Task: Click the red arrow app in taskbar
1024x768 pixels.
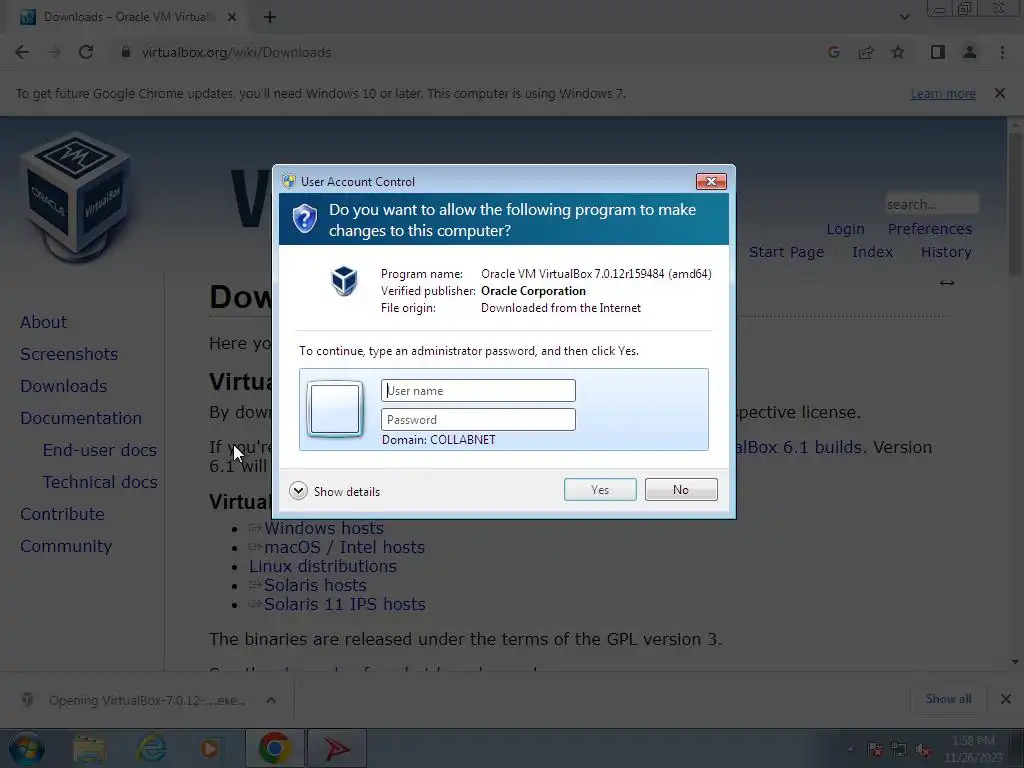Action: (337, 748)
